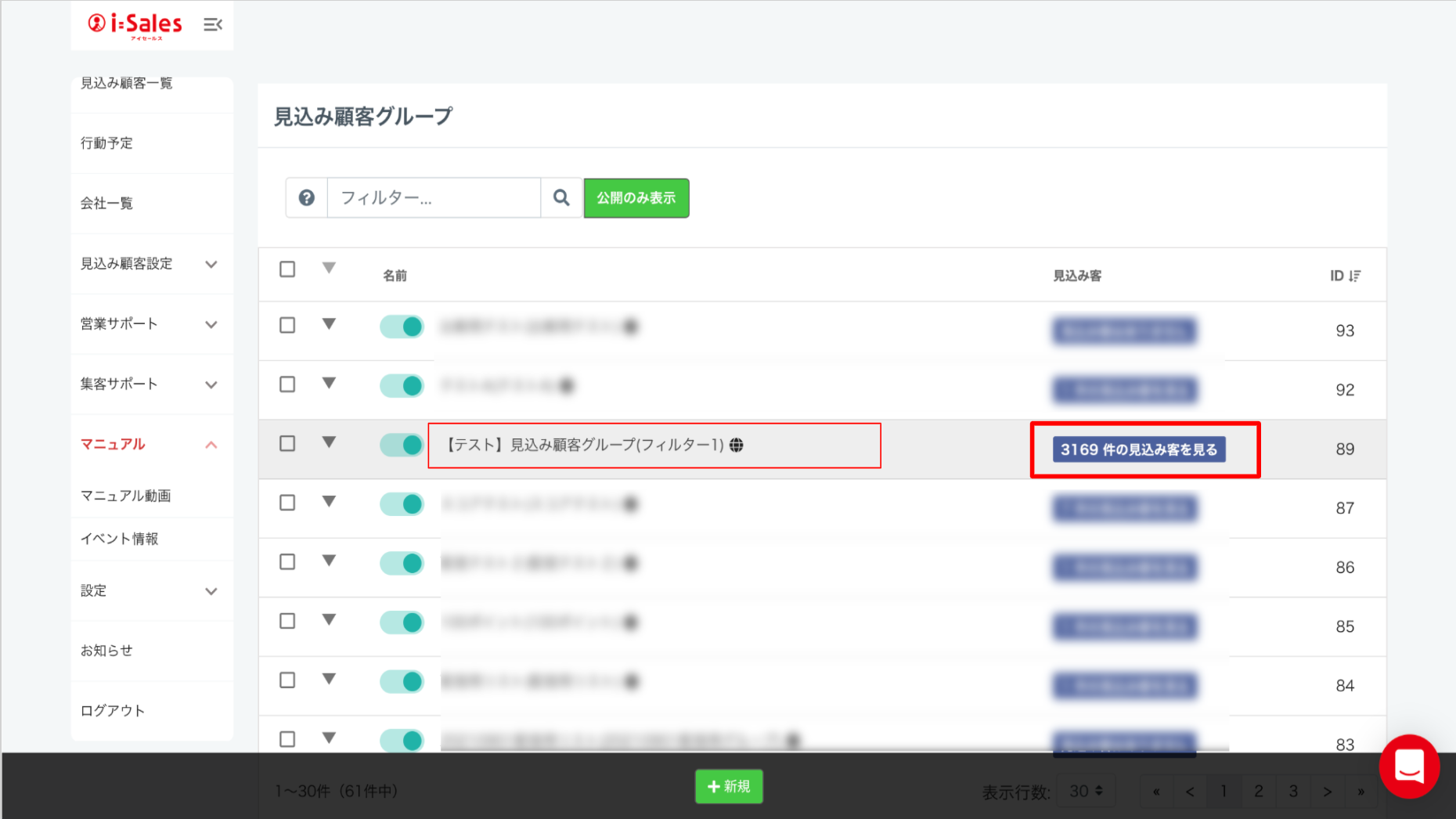Open the row 89 triangle dropdown
1456x819 pixels.
pyautogui.click(x=329, y=443)
